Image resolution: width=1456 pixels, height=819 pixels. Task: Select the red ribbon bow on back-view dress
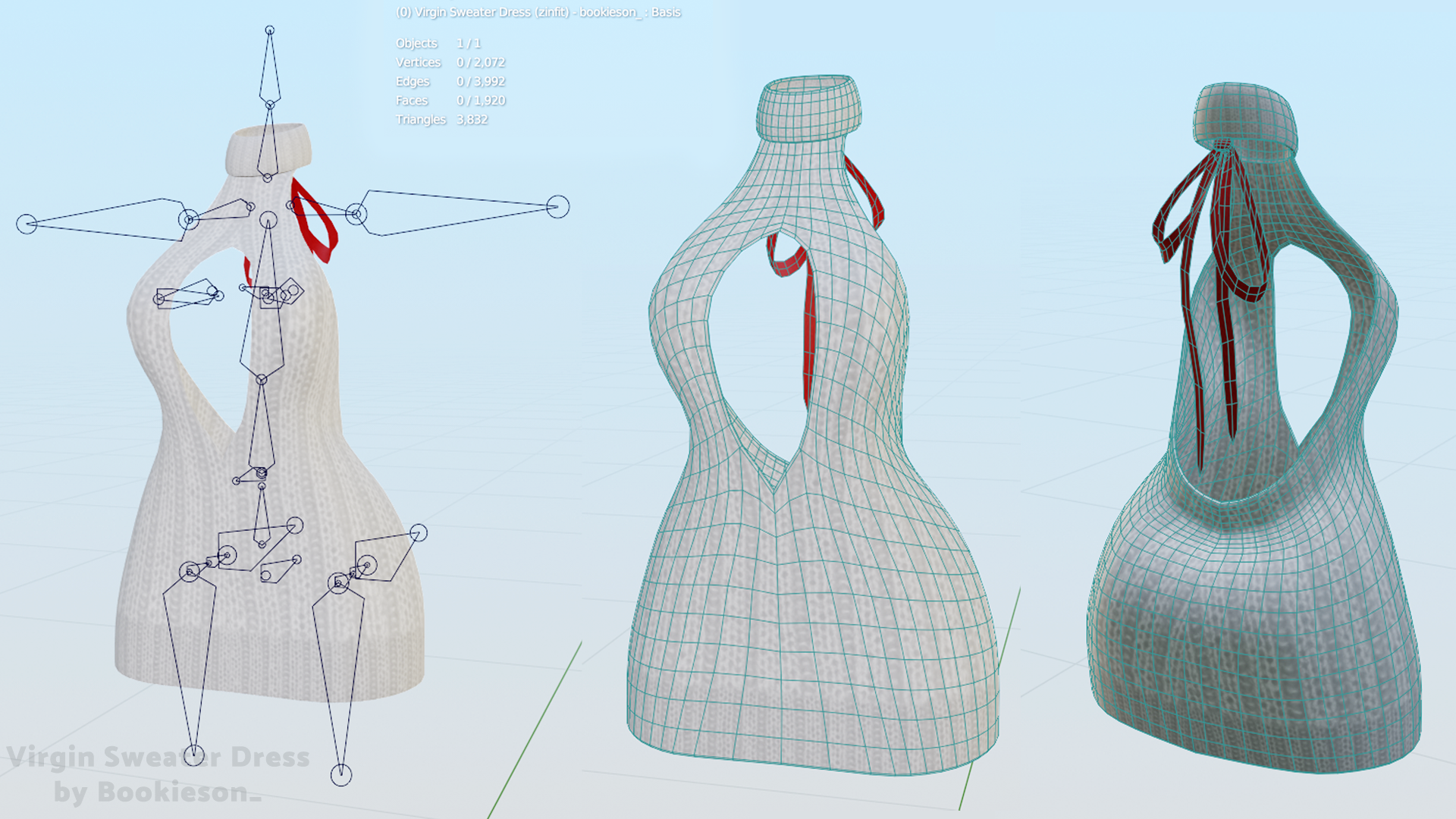(1210, 303)
